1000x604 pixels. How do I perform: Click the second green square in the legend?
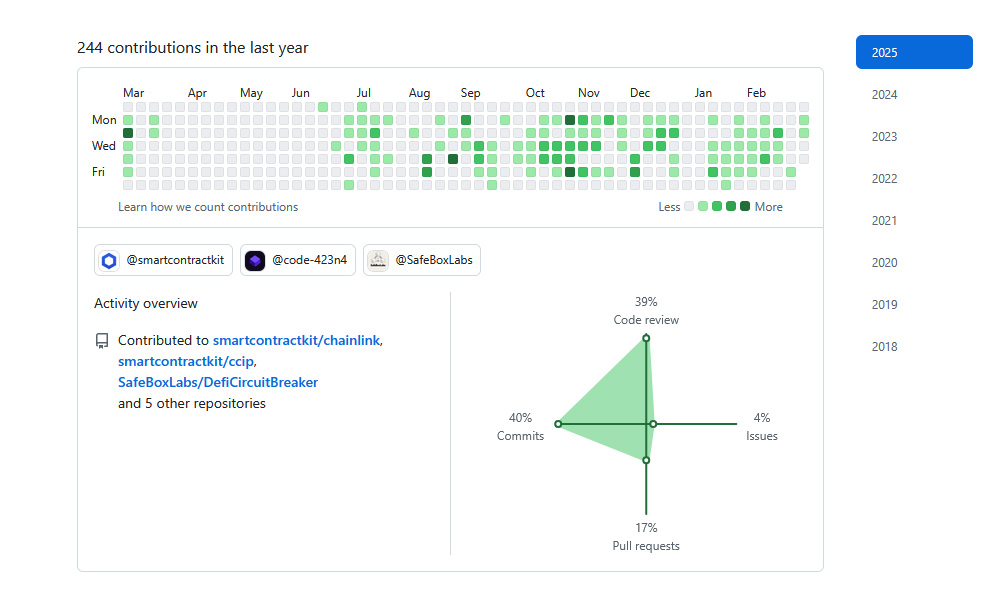point(717,206)
